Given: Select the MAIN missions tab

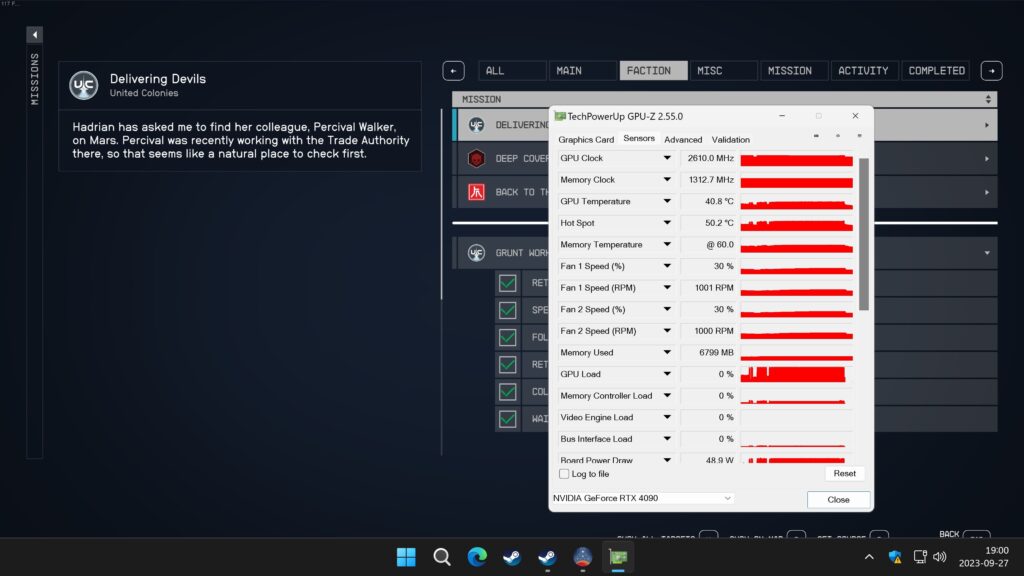Looking at the screenshot, I should coord(583,71).
